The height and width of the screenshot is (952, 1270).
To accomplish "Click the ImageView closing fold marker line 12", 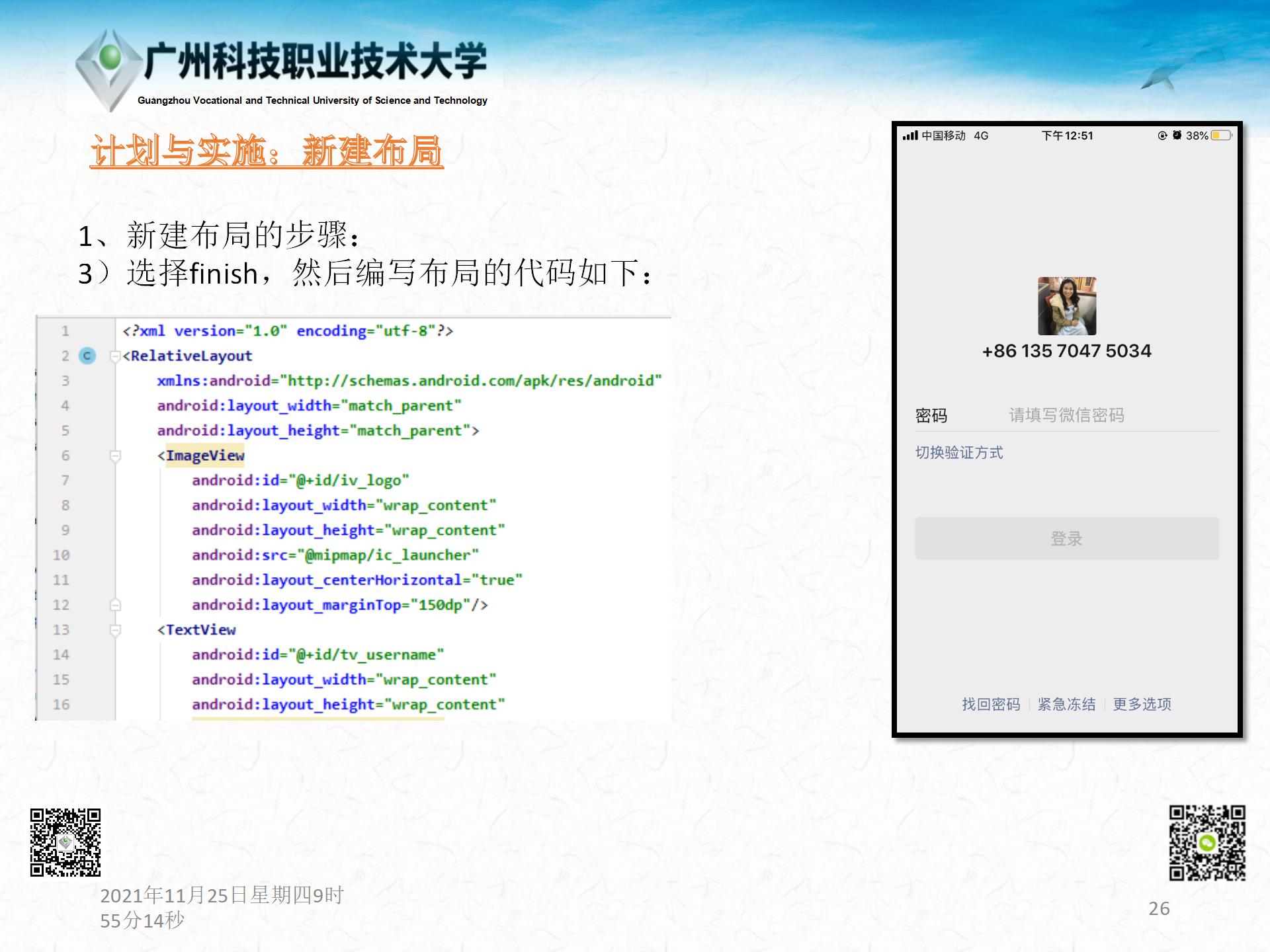I will coord(115,605).
